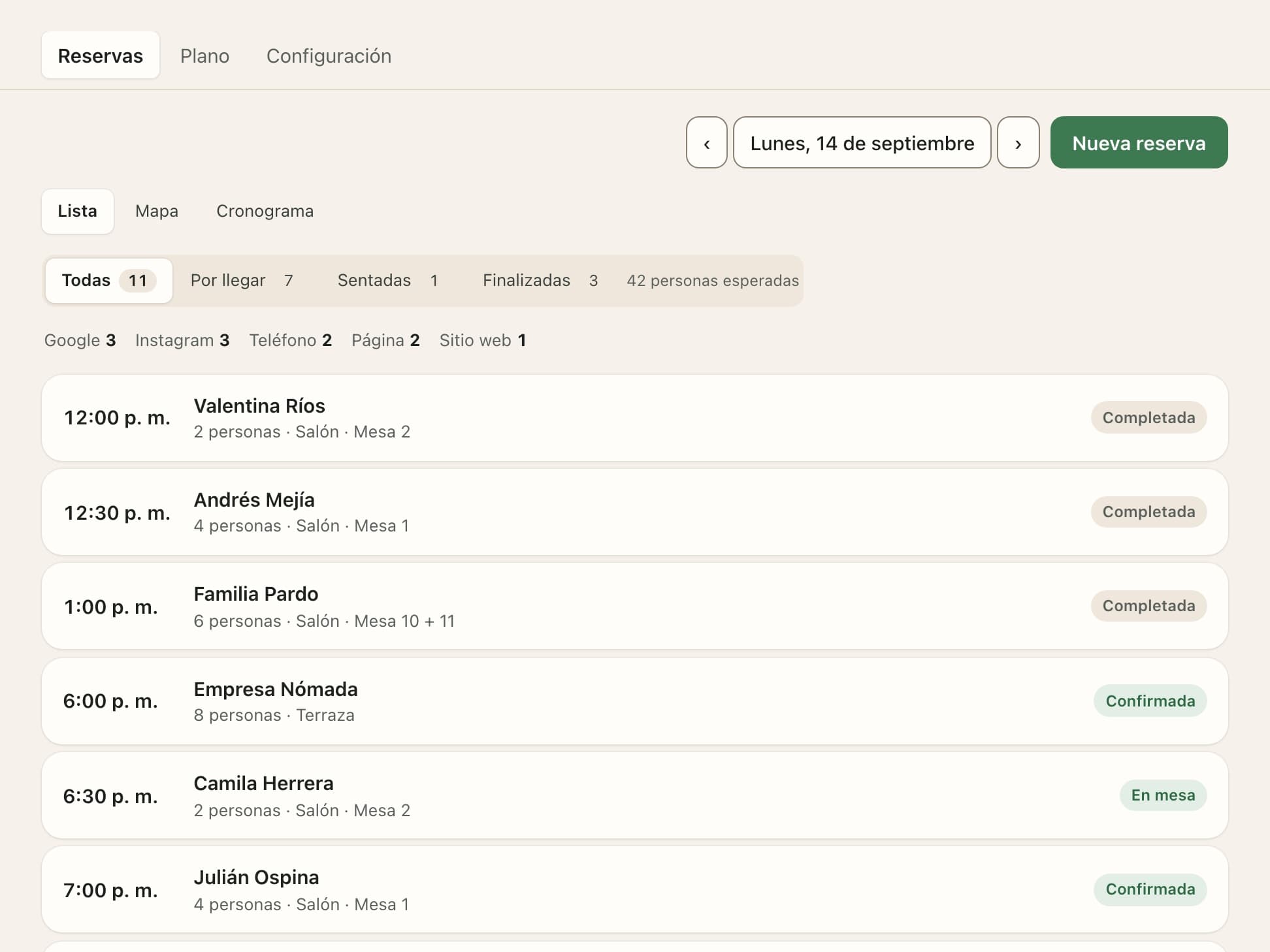
Task: Select the Teléfono source filter
Action: coord(291,340)
